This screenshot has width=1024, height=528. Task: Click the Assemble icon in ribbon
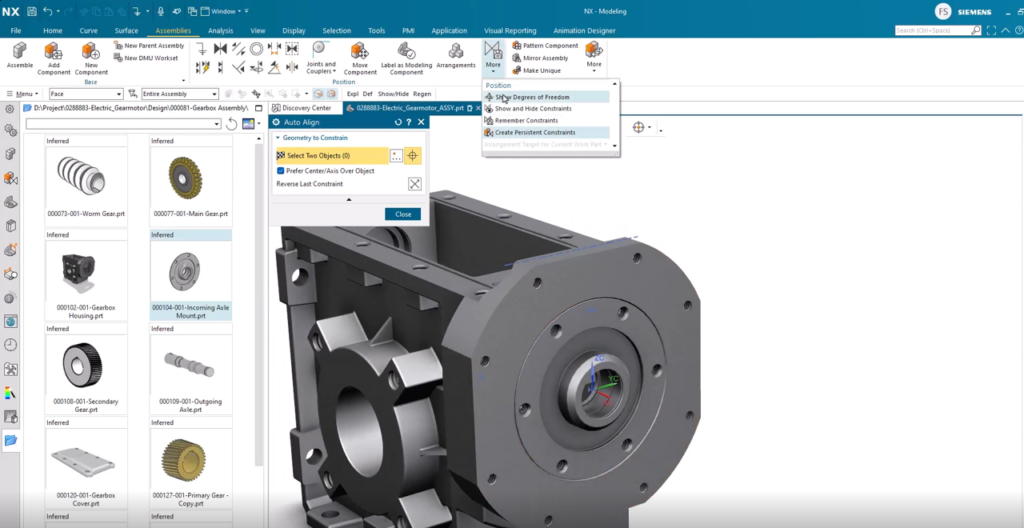(19, 52)
